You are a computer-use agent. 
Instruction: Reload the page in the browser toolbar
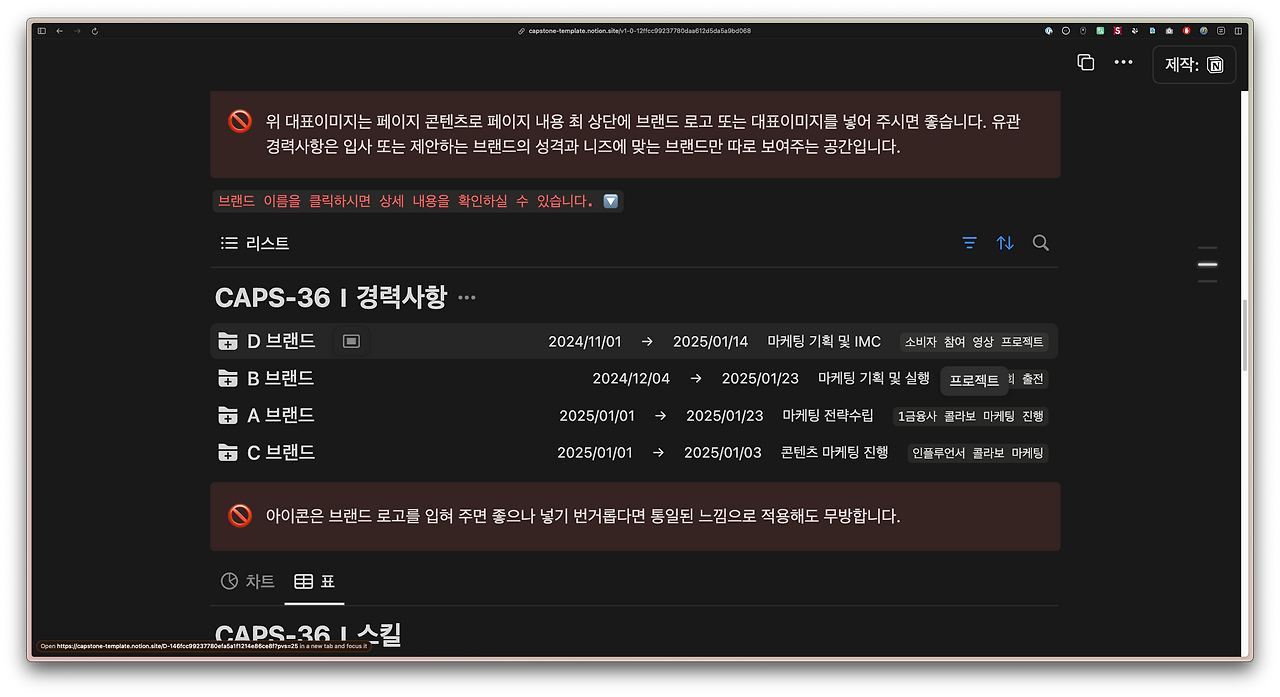pyautogui.click(x=94, y=30)
